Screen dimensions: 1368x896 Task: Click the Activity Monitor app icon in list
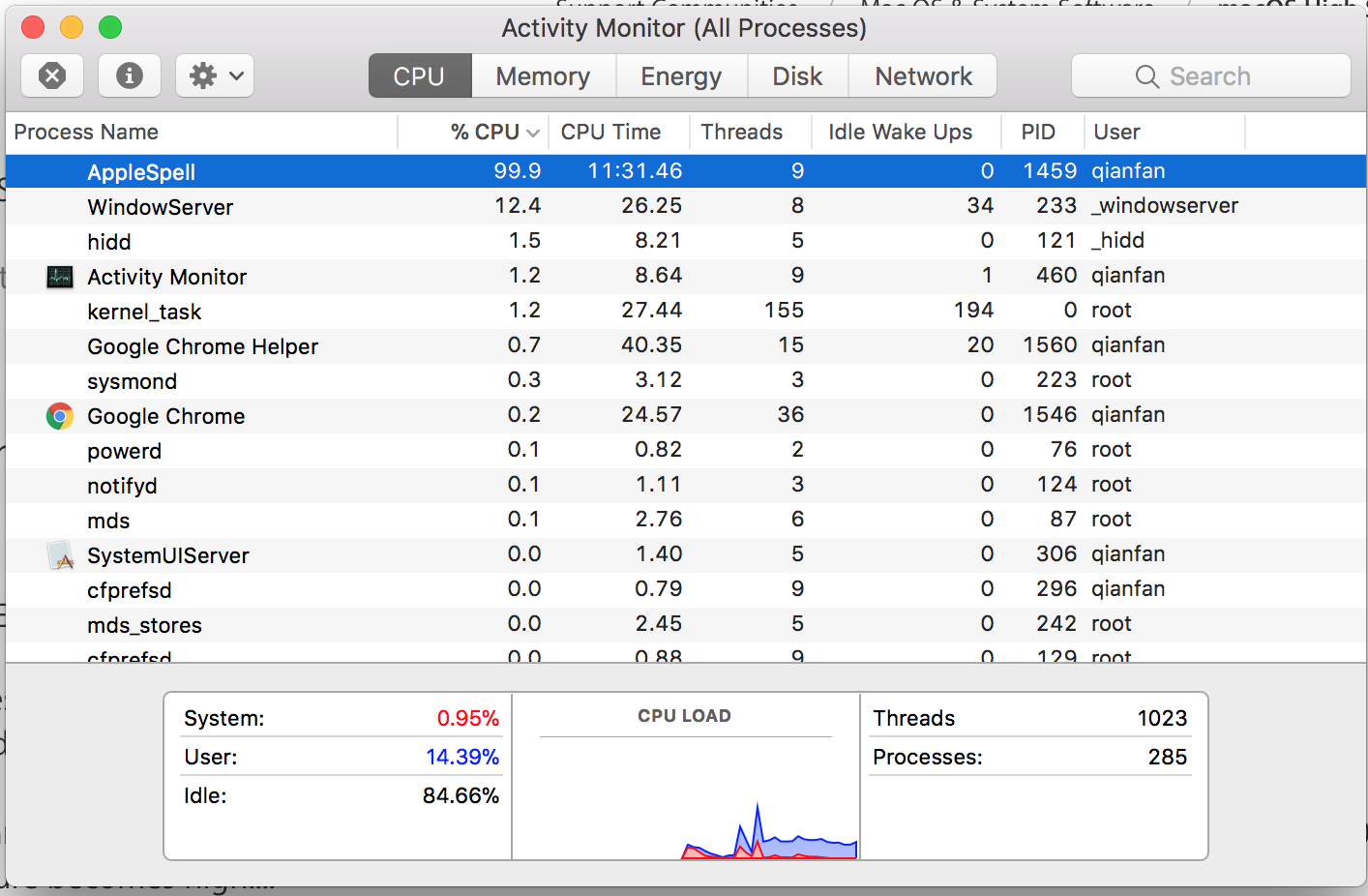pyautogui.click(x=60, y=277)
